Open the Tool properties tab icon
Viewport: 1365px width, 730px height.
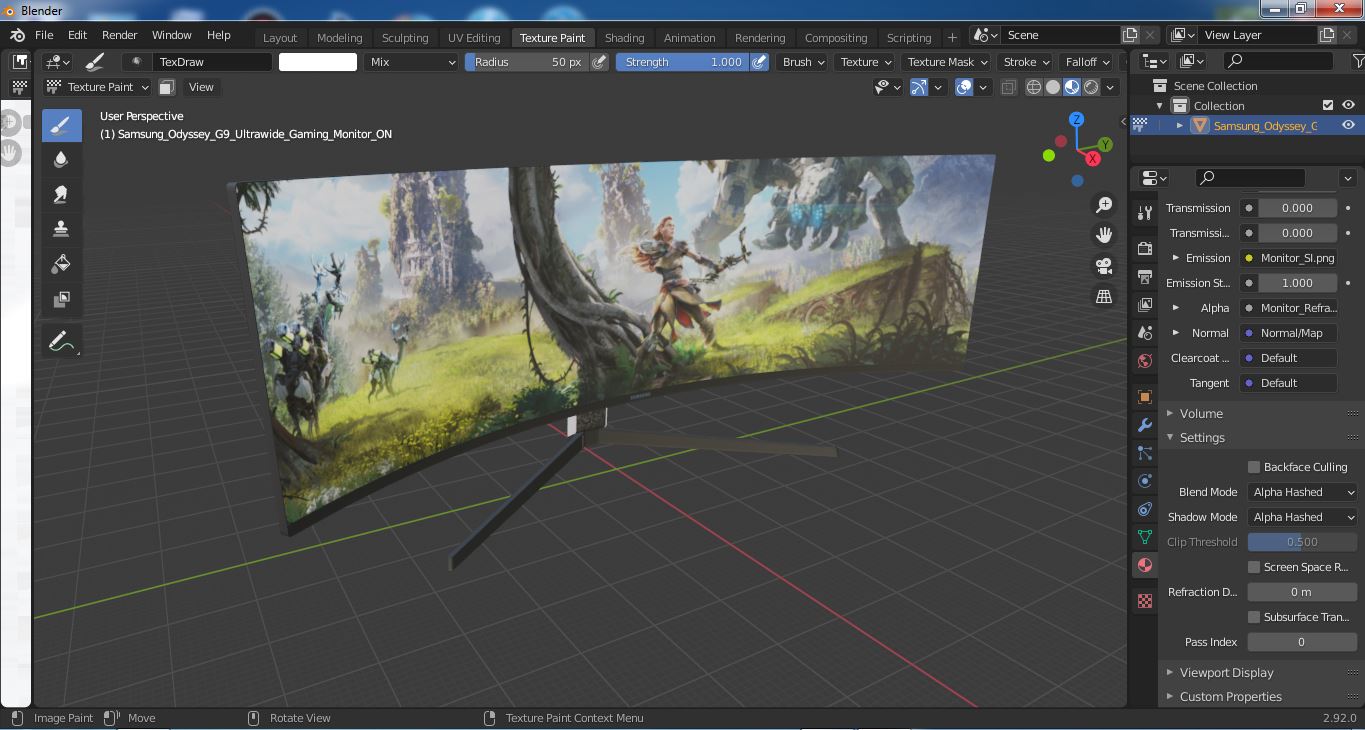point(1145,212)
